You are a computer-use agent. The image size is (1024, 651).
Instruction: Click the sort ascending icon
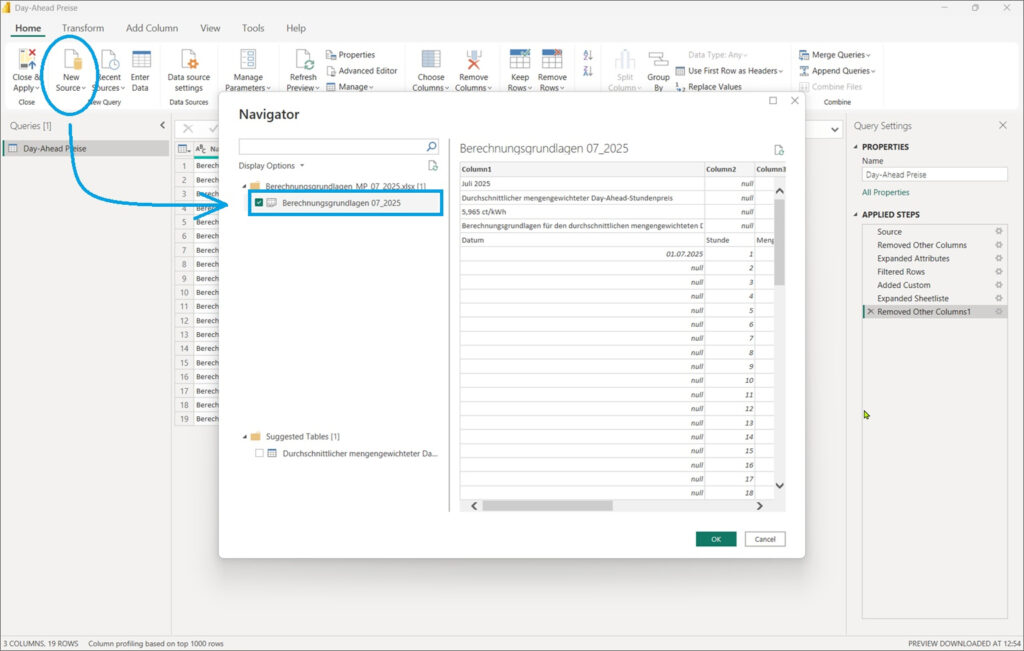[588, 56]
